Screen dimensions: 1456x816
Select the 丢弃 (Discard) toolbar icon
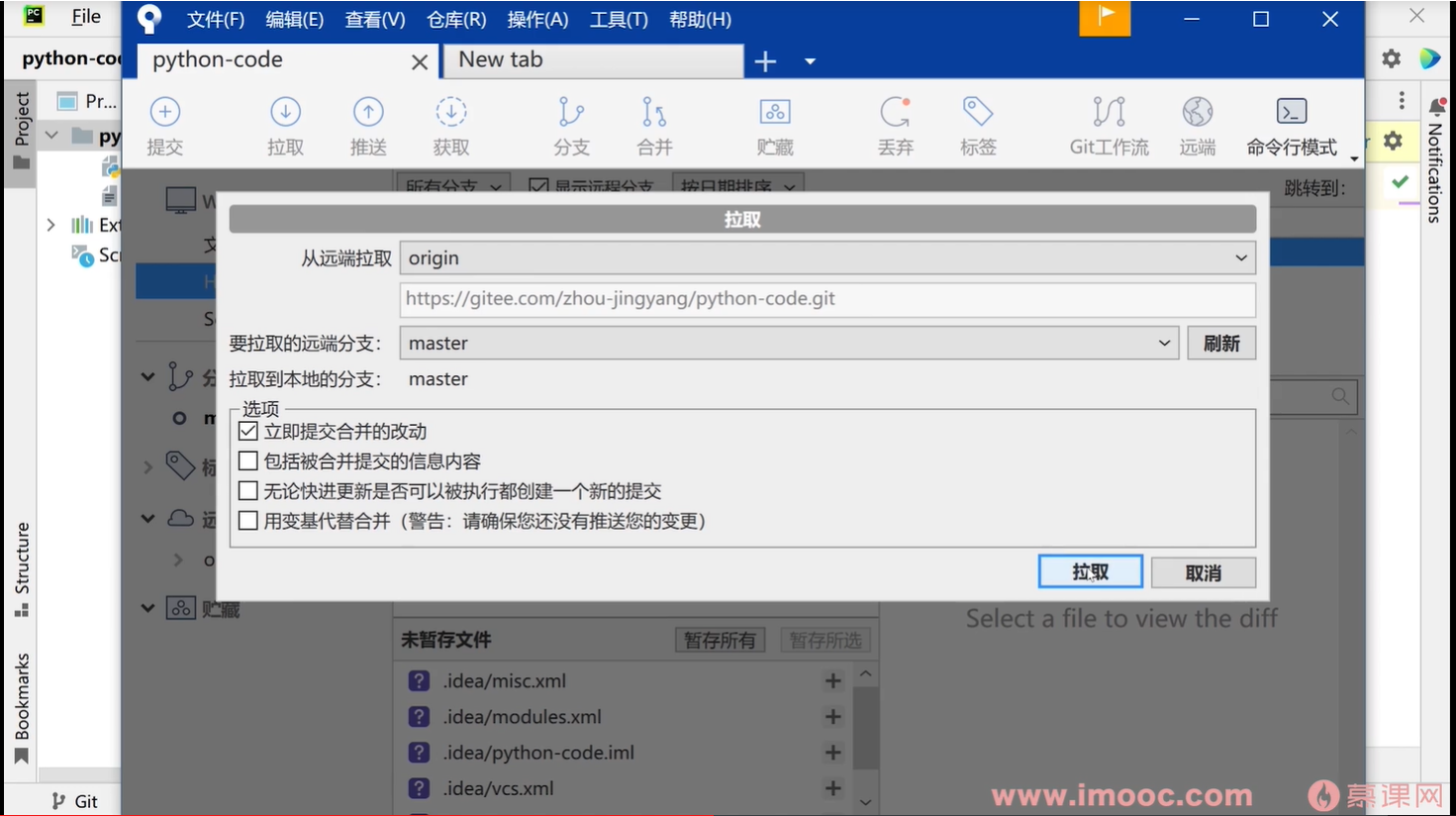(x=894, y=125)
